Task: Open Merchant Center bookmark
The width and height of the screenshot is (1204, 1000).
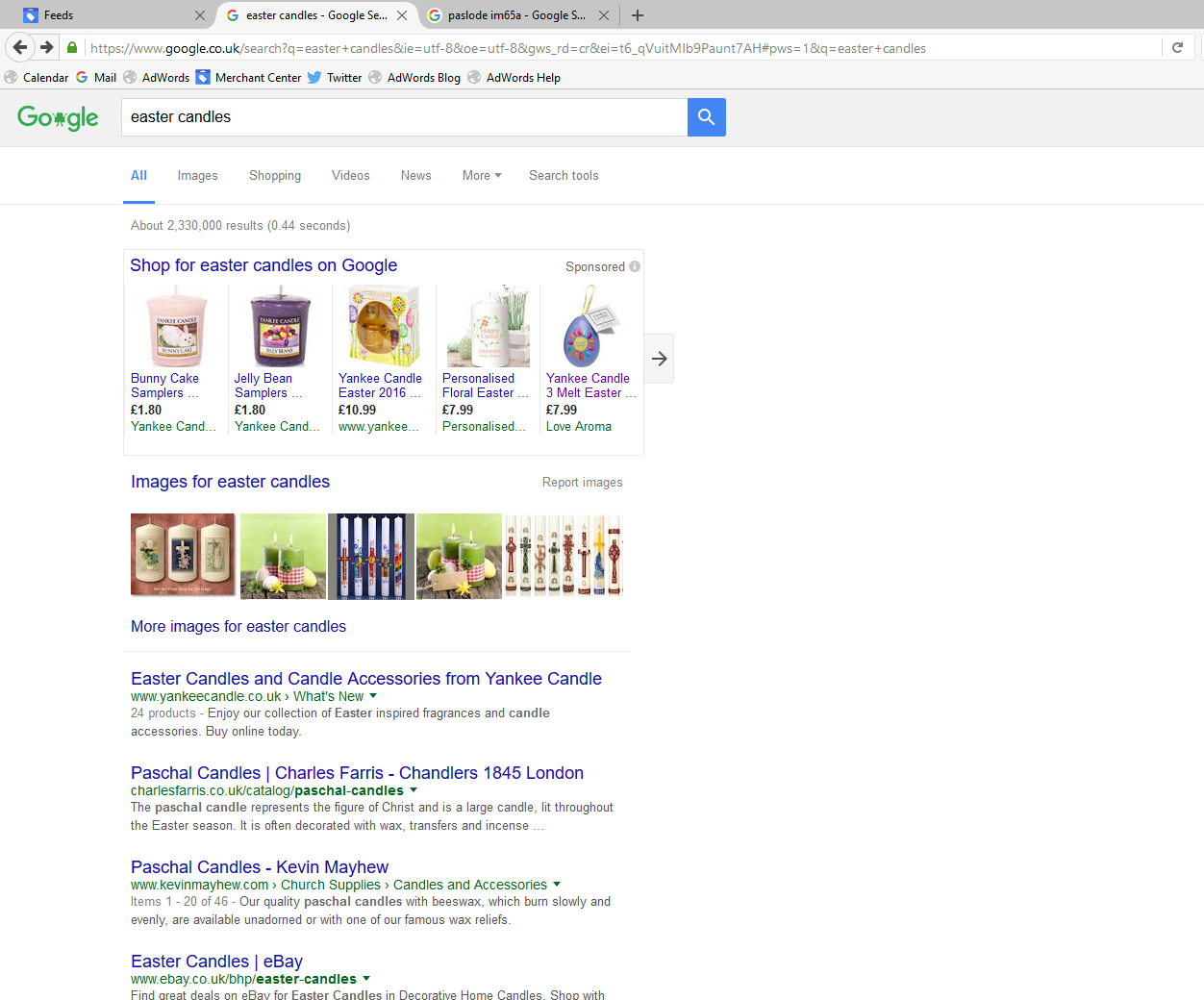Action: 248,78
